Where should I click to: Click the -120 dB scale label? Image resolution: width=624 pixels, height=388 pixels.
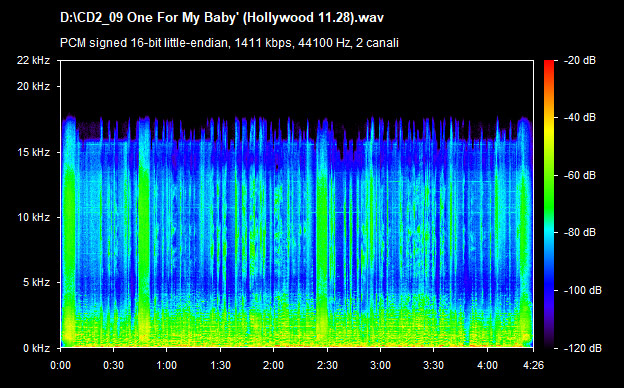pyautogui.click(x=583, y=348)
